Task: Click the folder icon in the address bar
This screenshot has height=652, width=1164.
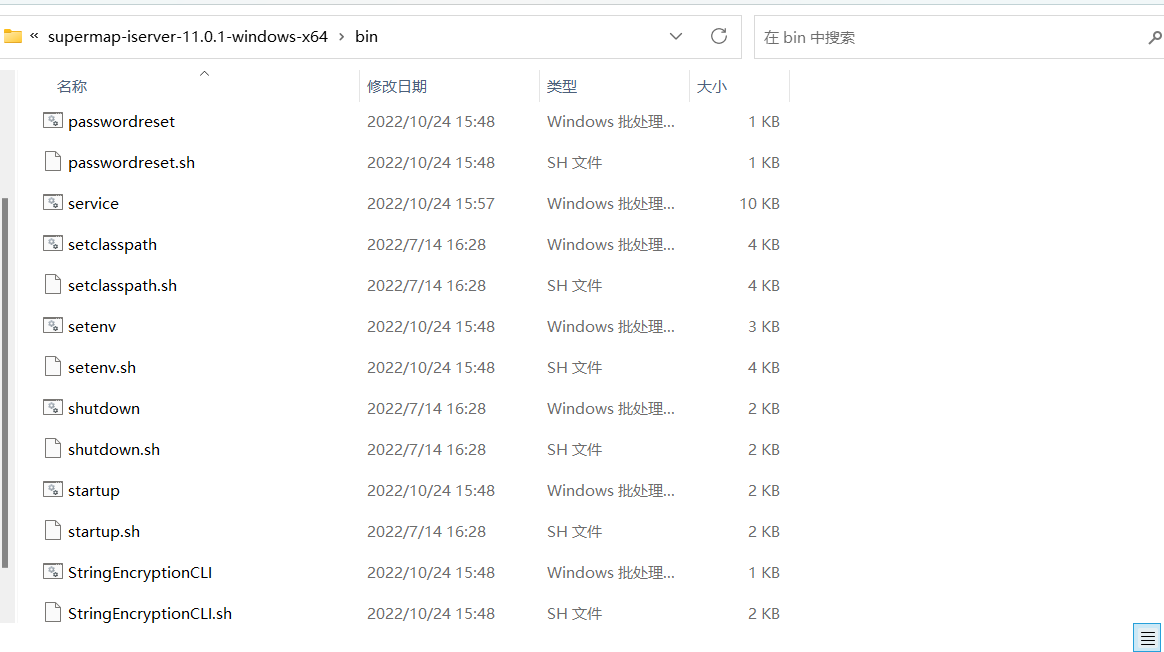Action: [x=13, y=36]
